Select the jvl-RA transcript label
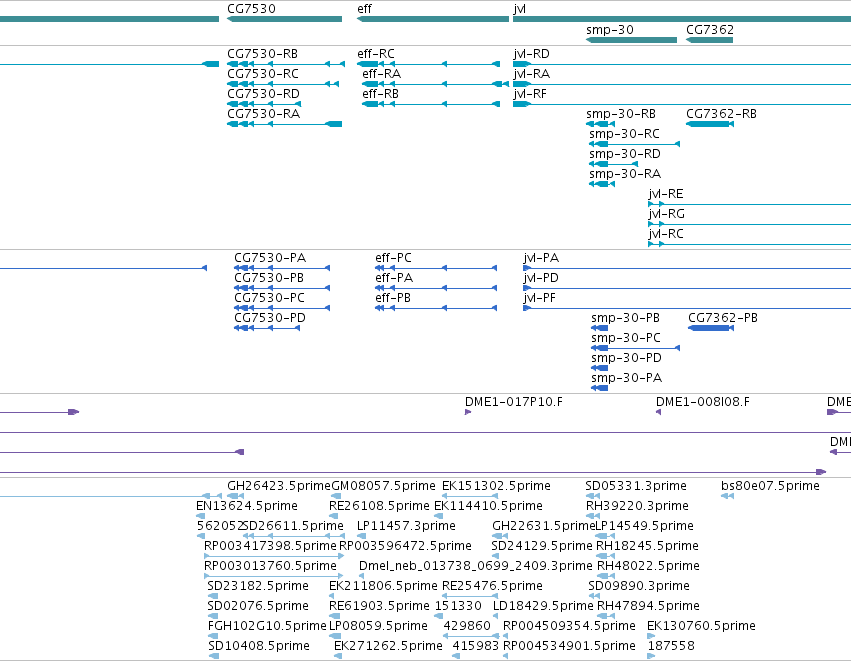Image resolution: width=851 pixels, height=661 pixels. tap(531, 74)
